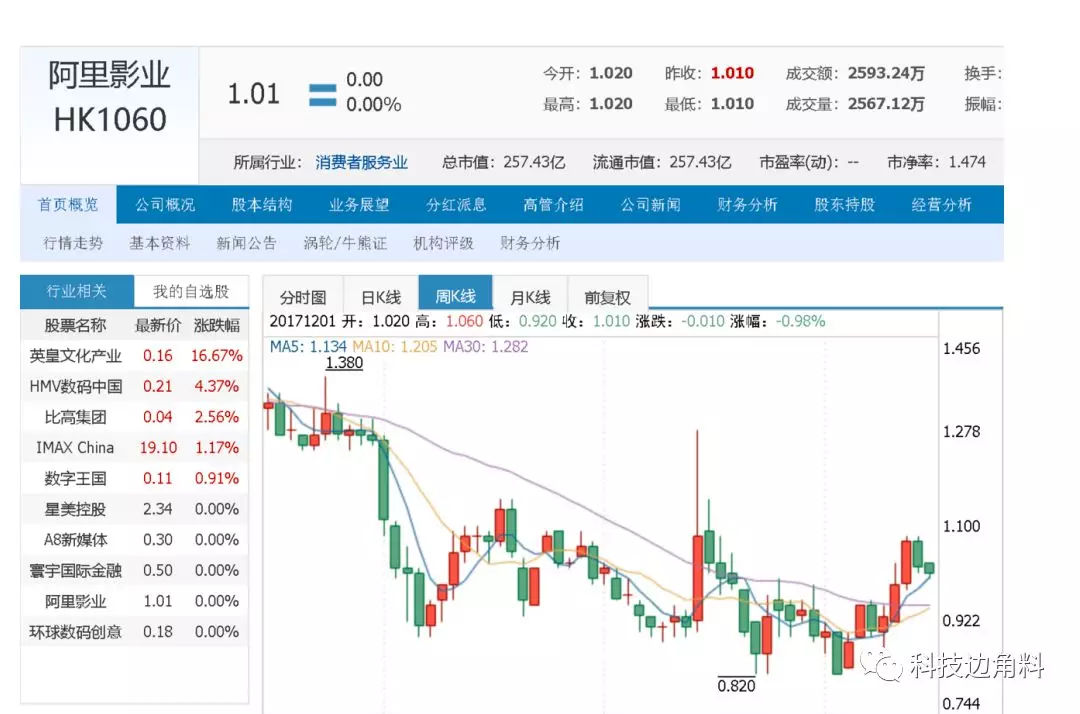Click the 财务分析 sub-menu link

coord(530,243)
